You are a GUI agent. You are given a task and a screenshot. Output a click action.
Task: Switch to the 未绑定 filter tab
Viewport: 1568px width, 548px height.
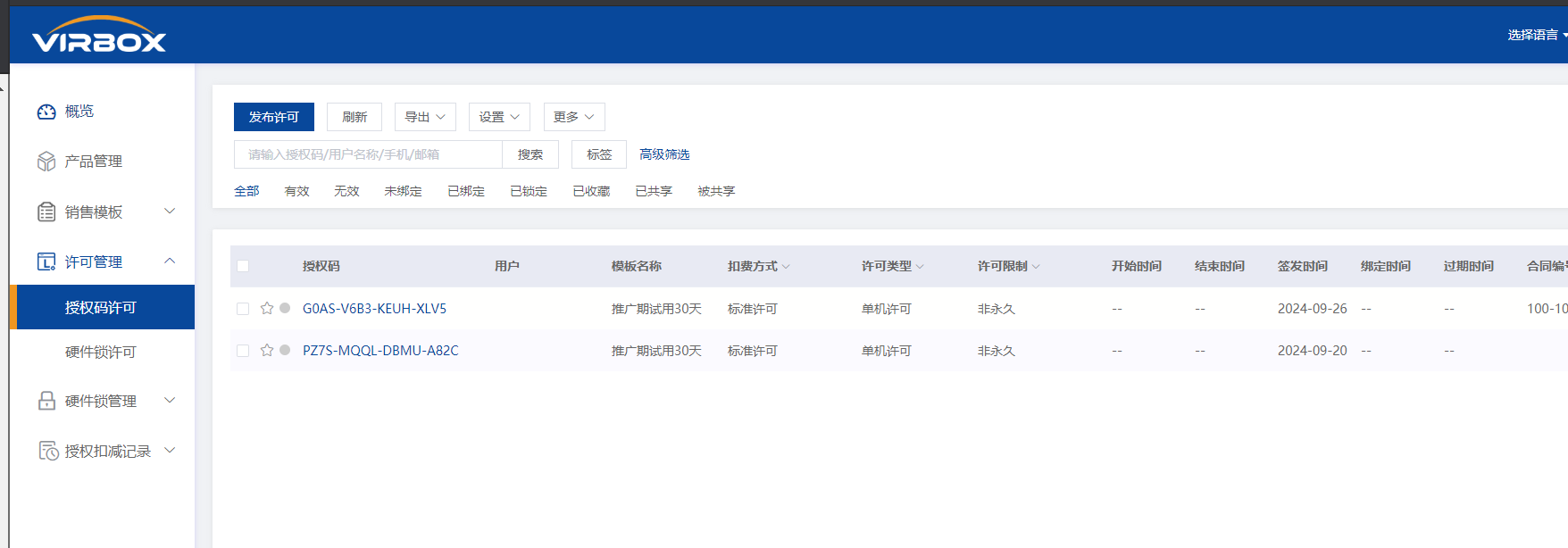403,191
